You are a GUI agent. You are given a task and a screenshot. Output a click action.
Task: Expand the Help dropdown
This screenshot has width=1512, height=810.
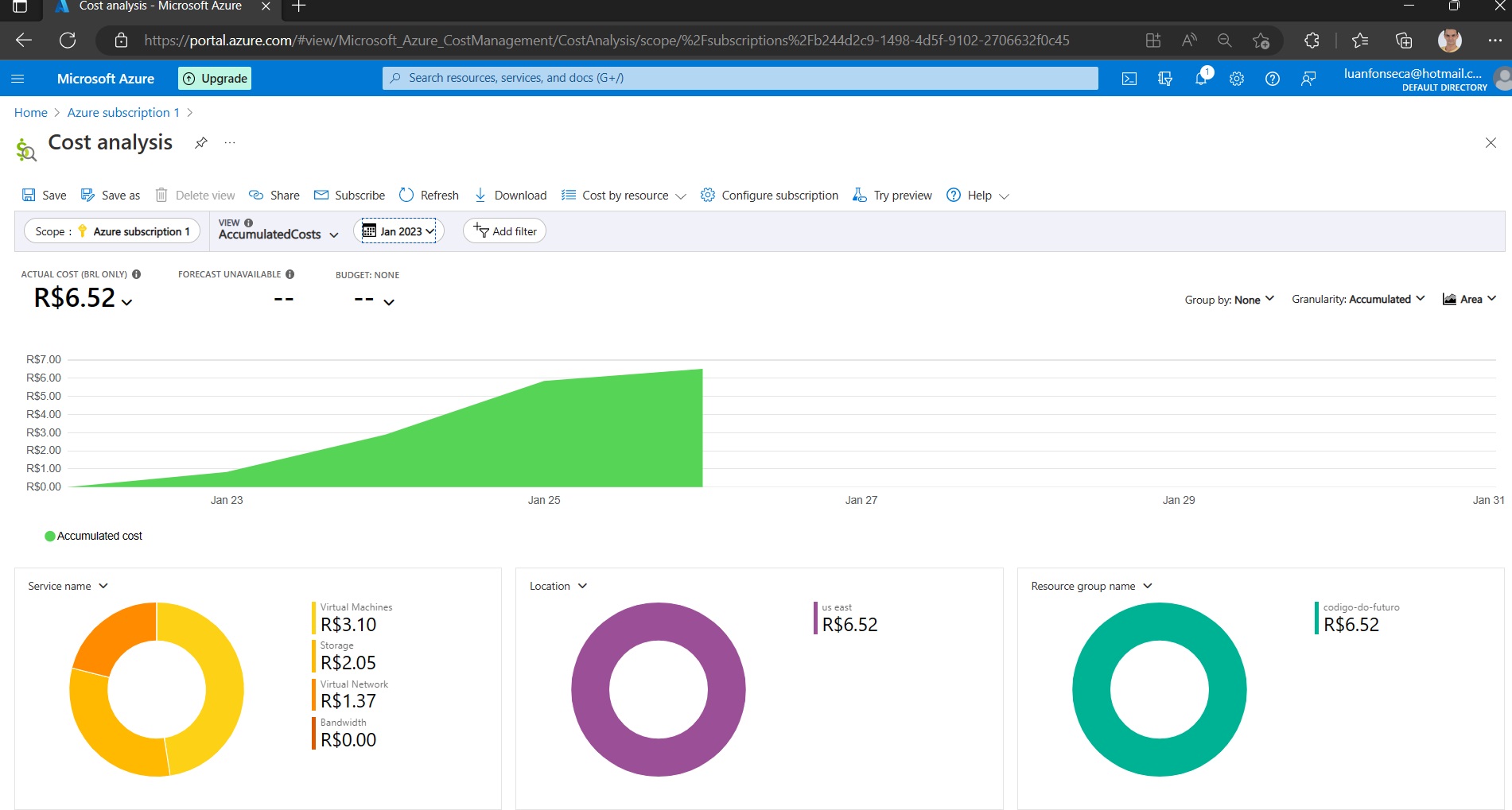click(x=978, y=195)
